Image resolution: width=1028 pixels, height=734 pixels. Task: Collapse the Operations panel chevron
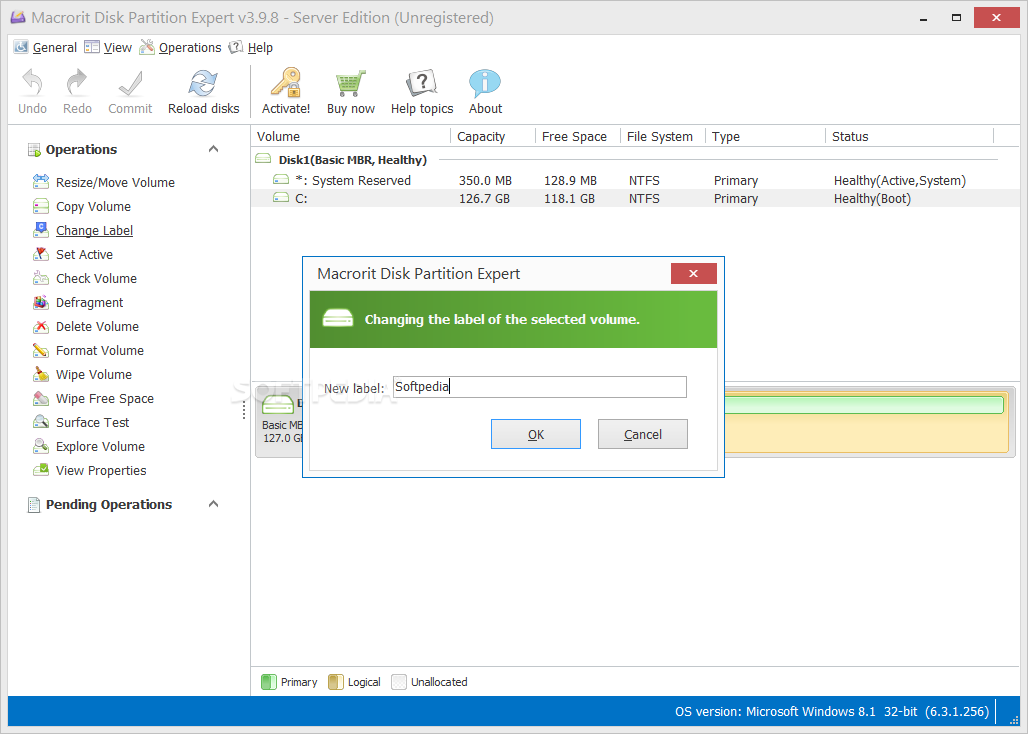coord(213,149)
